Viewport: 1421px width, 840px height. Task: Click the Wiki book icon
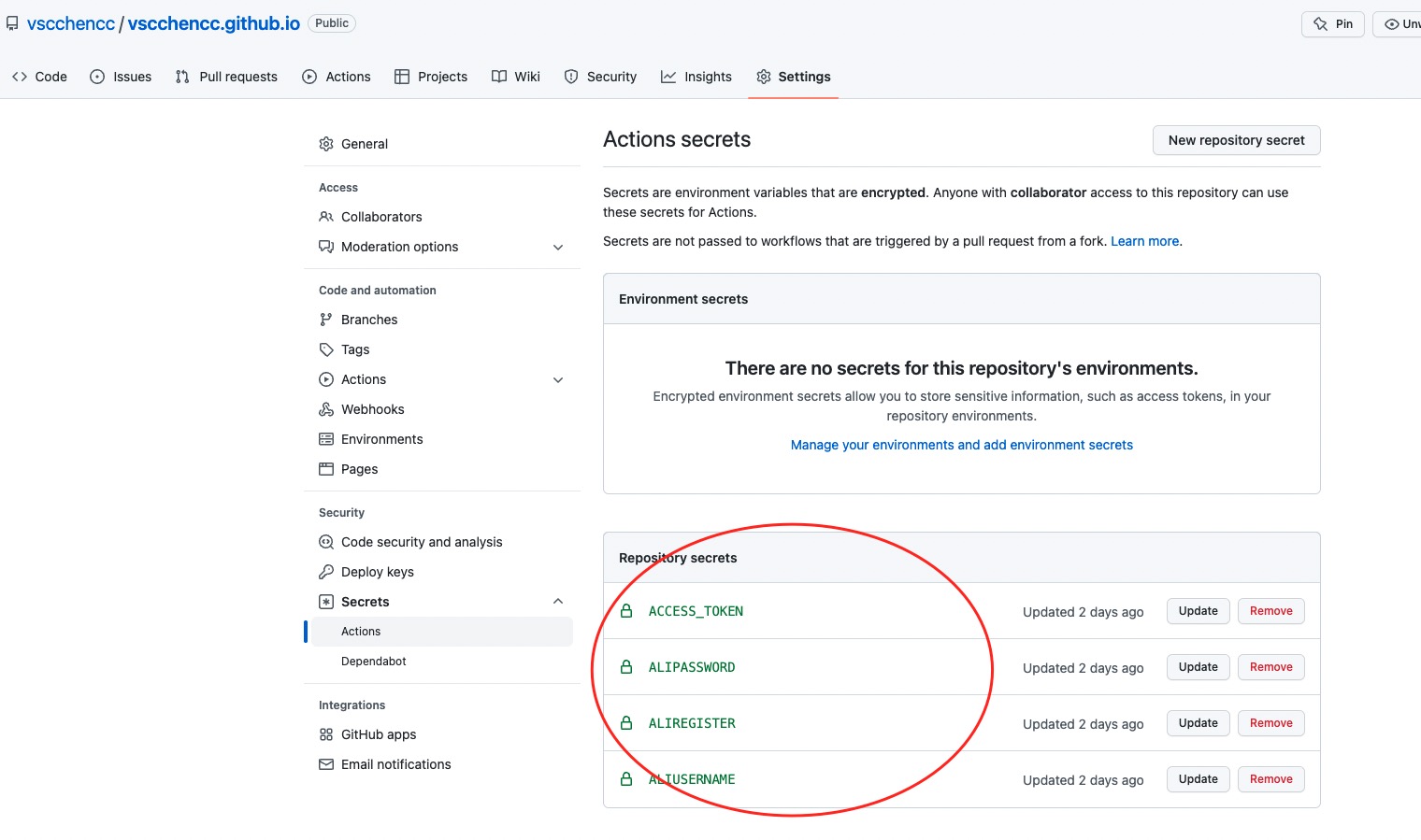click(498, 76)
